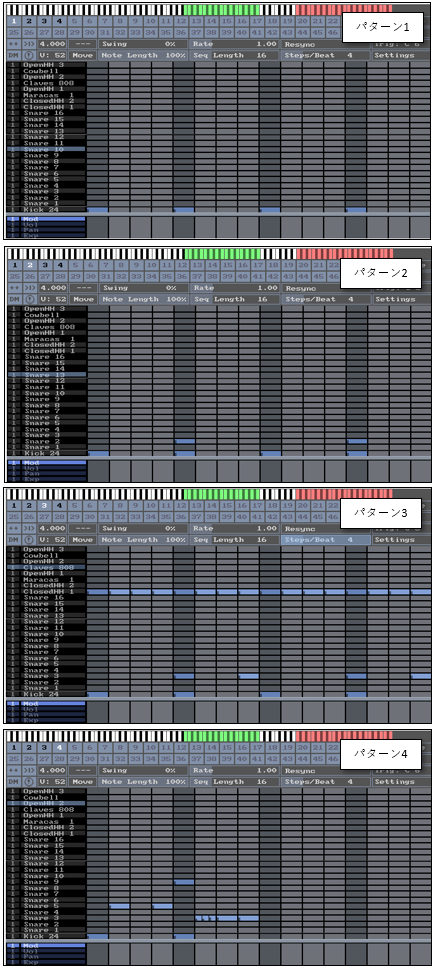Click the ++ button in パターン1 panel
The width and height of the screenshot is (435, 968).
point(14,44)
